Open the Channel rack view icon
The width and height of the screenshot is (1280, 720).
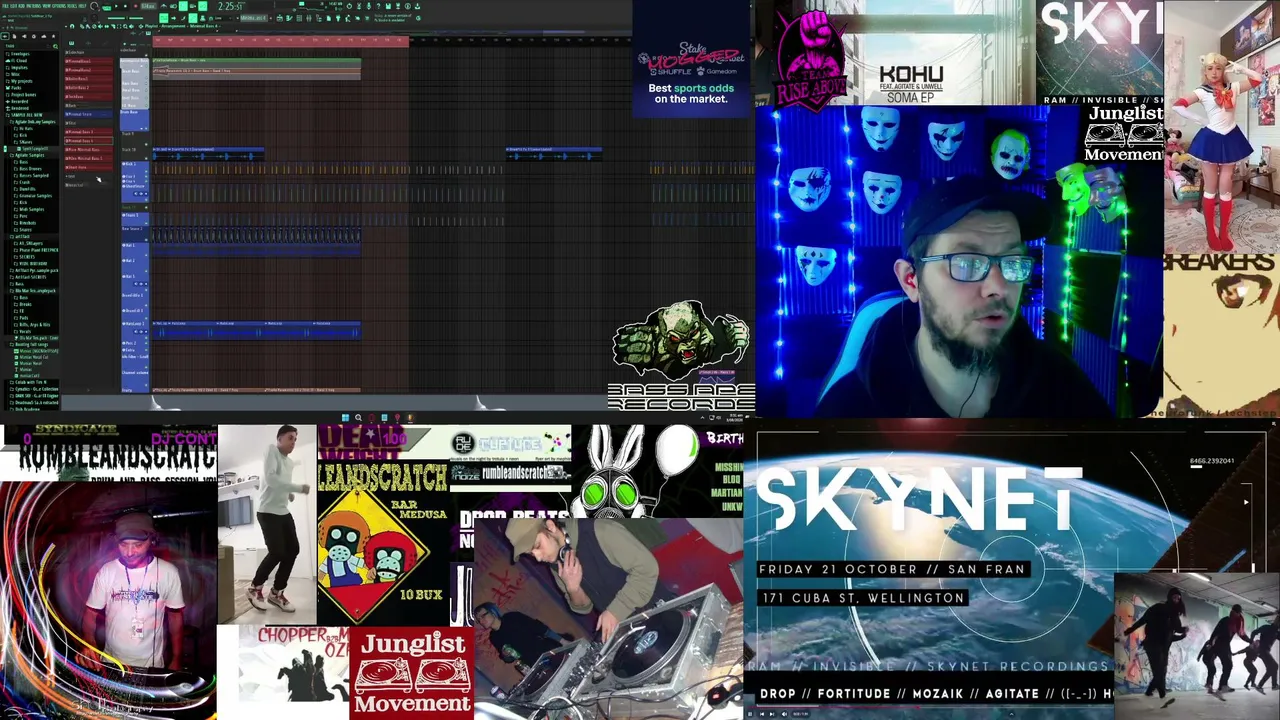coord(299,18)
